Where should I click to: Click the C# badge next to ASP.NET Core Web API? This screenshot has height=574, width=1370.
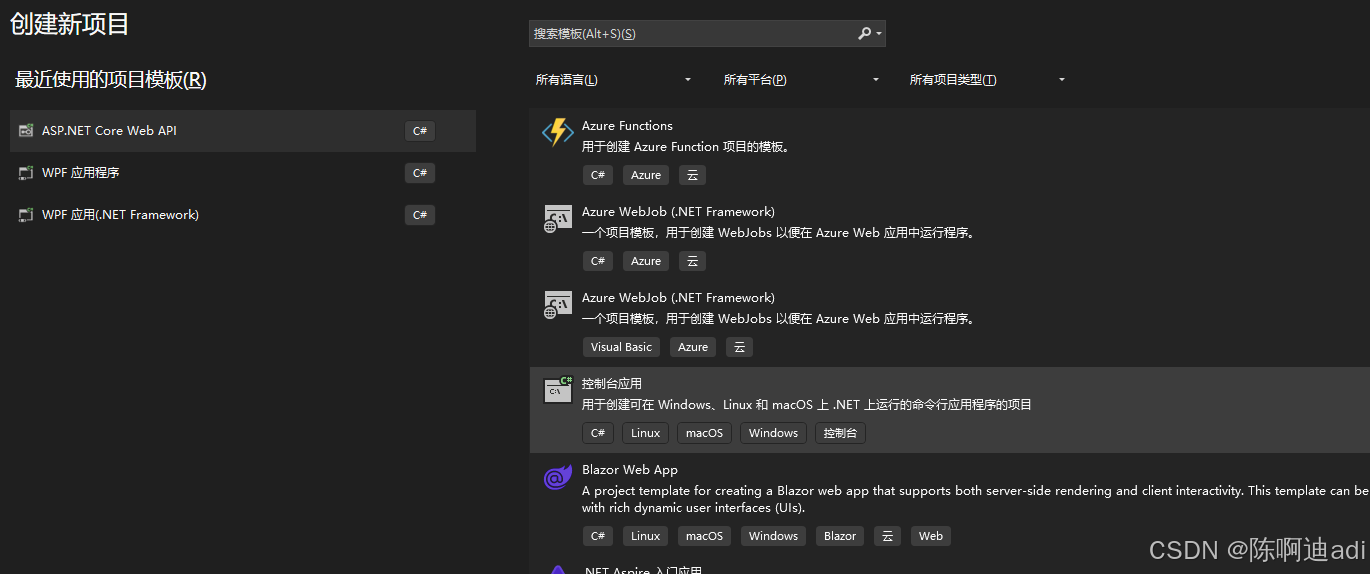[420, 131]
